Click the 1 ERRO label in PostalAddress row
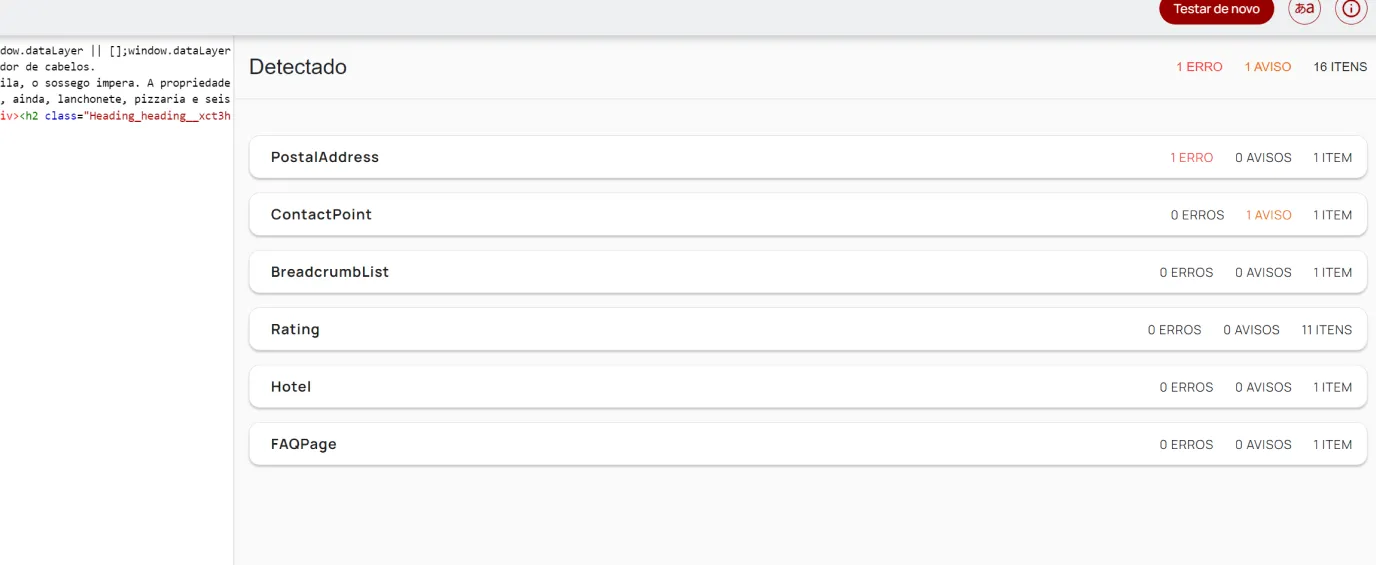The width and height of the screenshot is (1376, 565). tap(1192, 158)
